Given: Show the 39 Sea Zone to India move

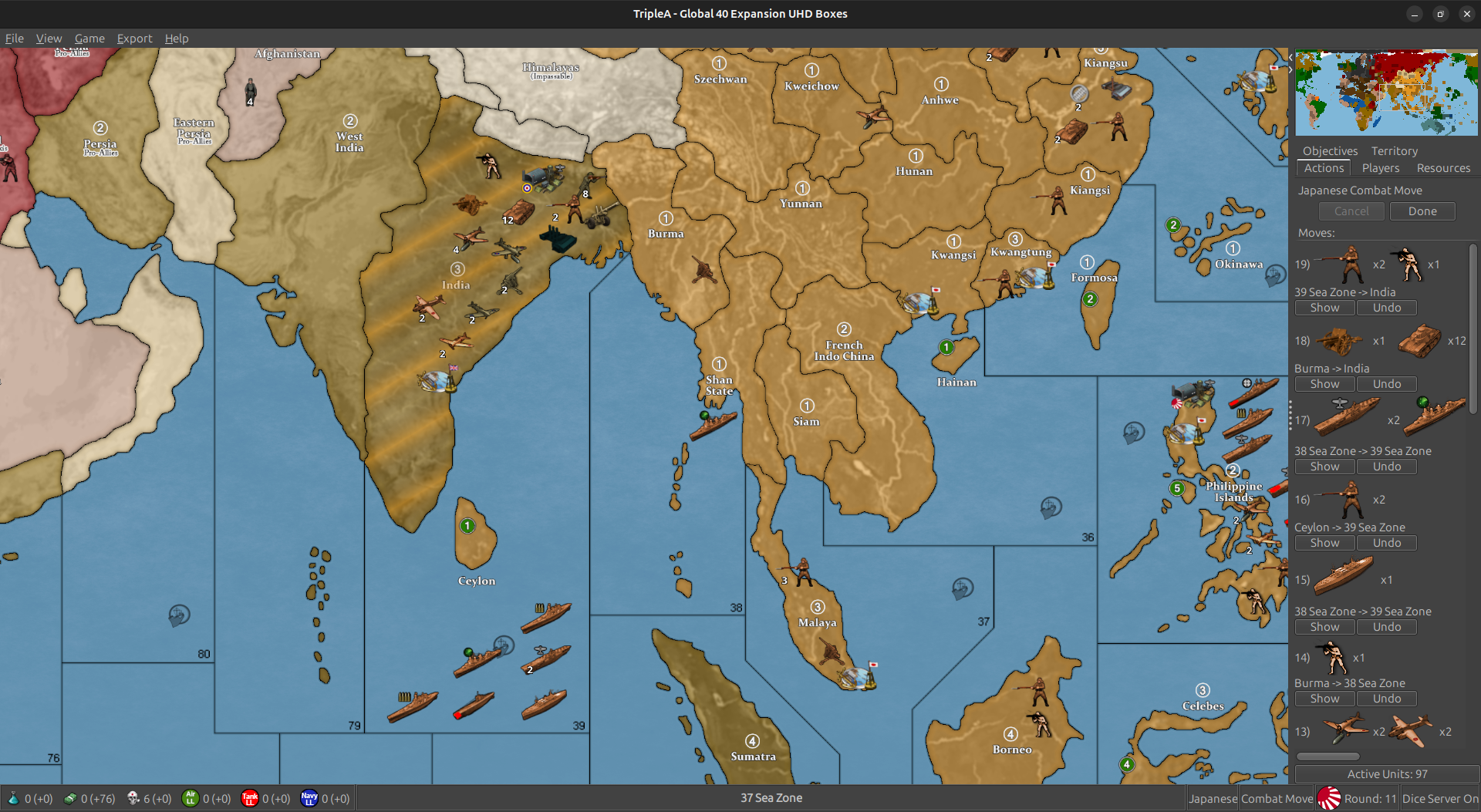Looking at the screenshot, I should (x=1324, y=308).
